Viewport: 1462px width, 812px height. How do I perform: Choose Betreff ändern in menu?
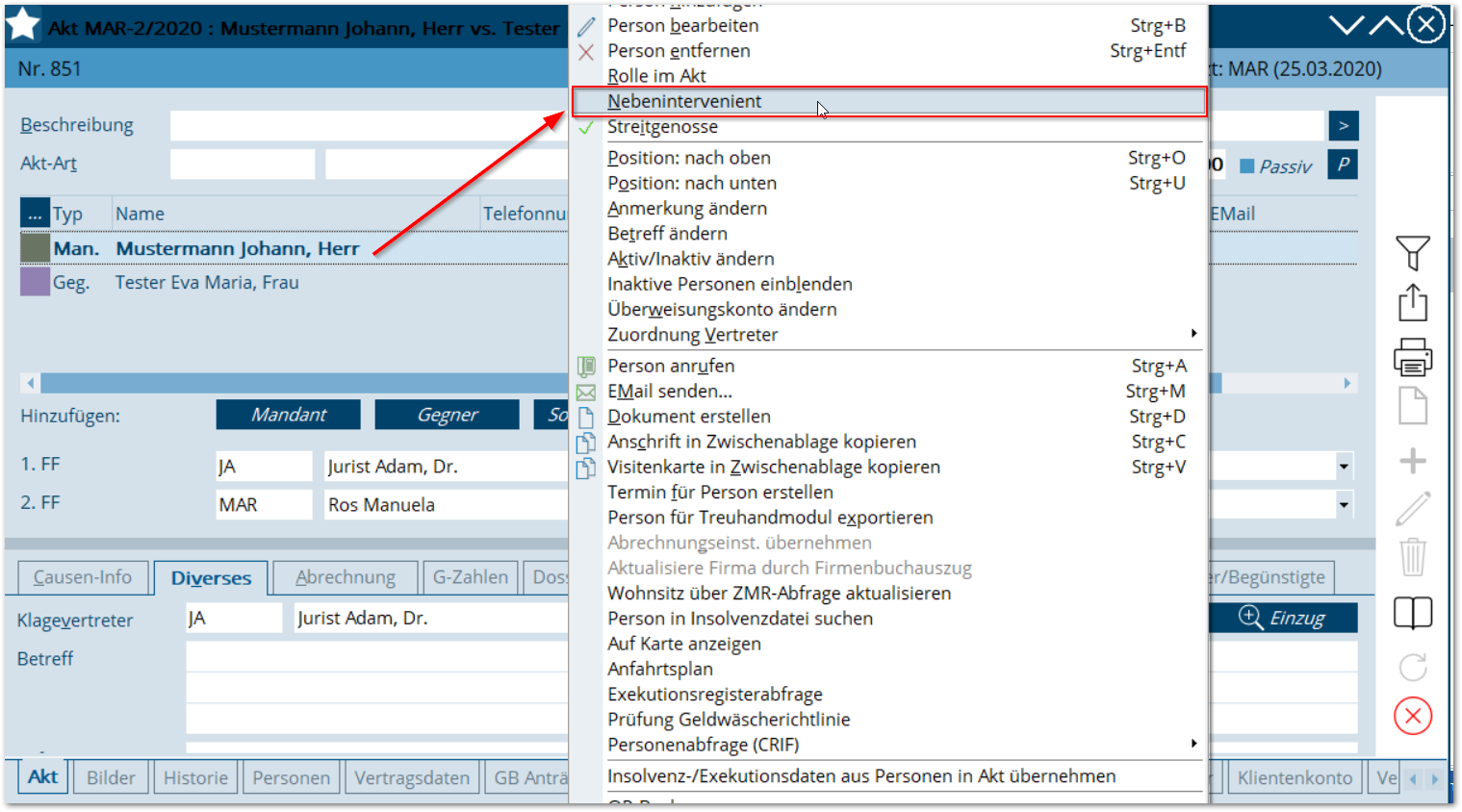pyautogui.click(x=888, y=234)
